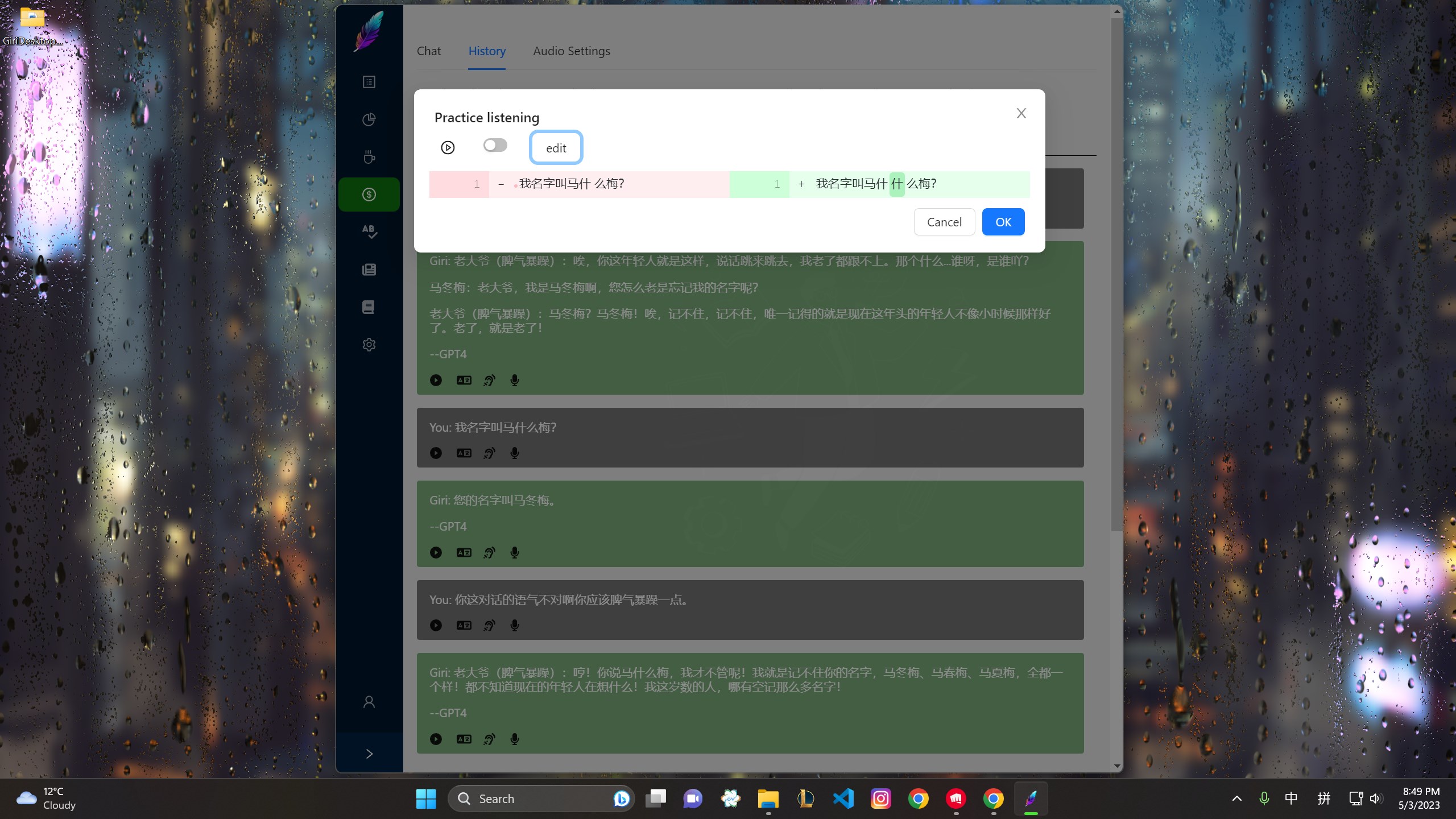This screenshot has width=1456, height=819.
Task: Click microphone icon under 您的名字叫马冬梅 message
Action: [x=515, y=552]
